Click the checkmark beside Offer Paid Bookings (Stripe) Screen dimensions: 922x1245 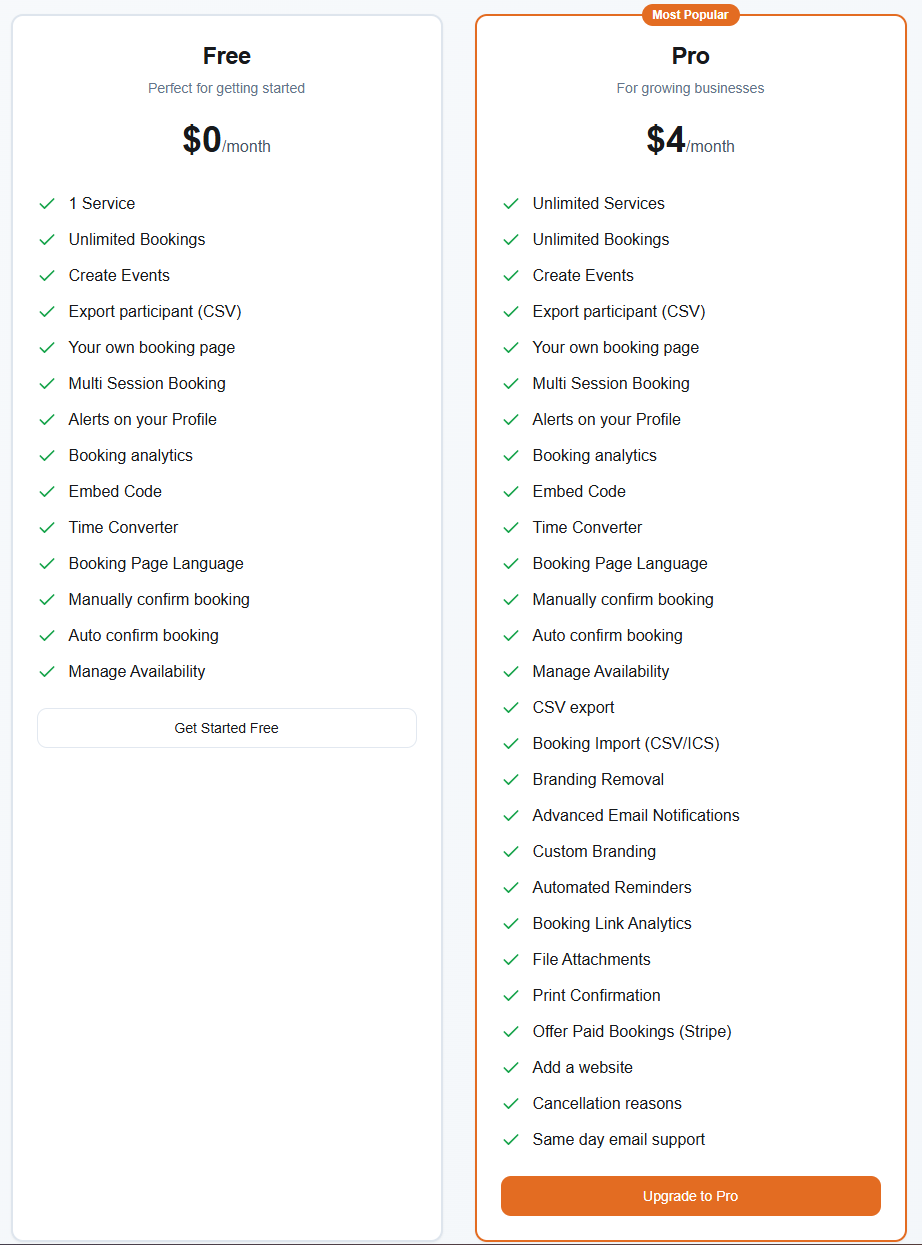point(511,1031)
